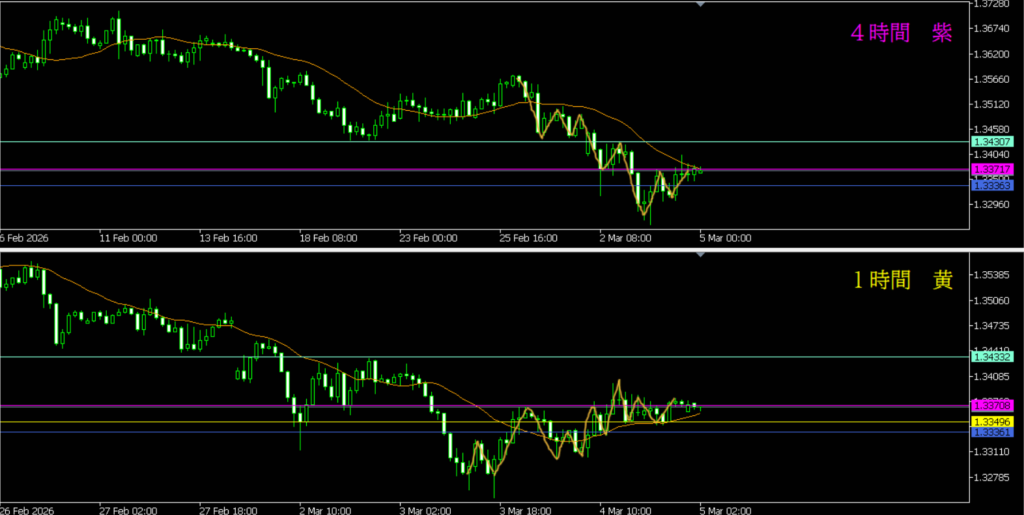The height and width of the screenshot is (515, 1024).
Task: Click the "18 Feb 08:00" time axis label
Action: tap(328, 239)
